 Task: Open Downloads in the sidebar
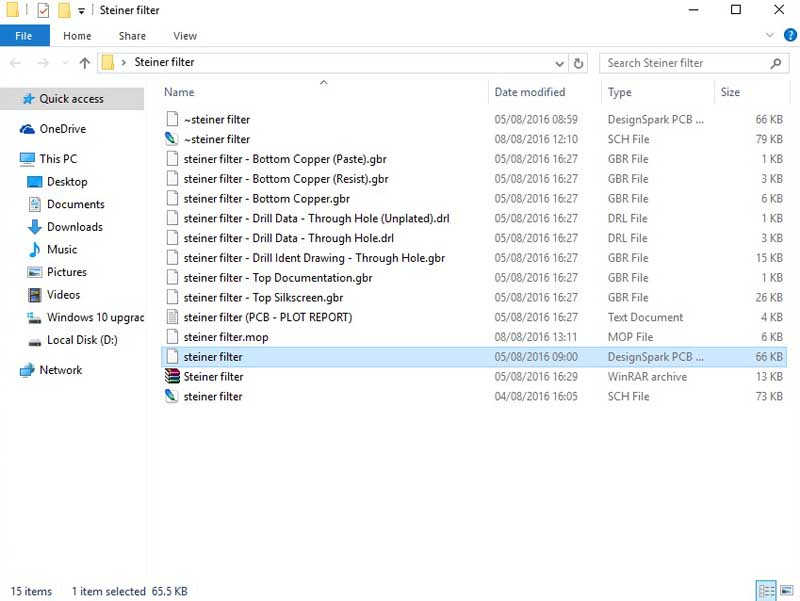tap(74, 227)
